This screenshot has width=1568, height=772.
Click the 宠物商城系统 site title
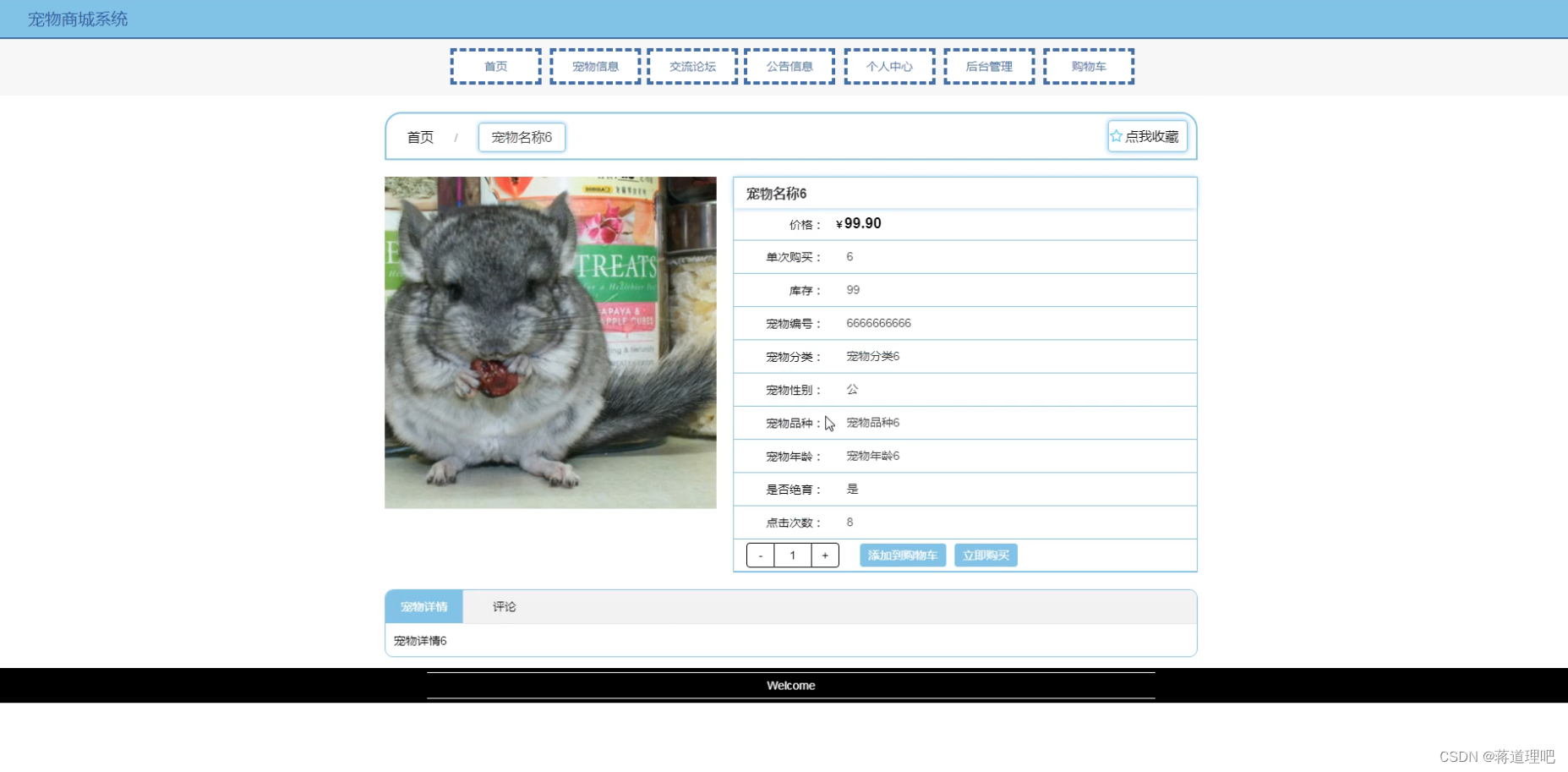click(x=77, y=18)
